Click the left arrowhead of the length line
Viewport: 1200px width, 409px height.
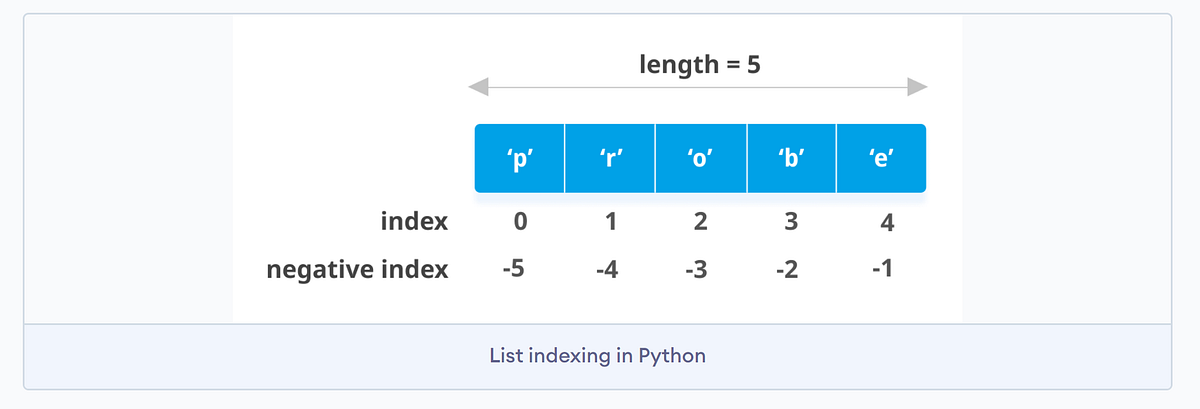478,88
